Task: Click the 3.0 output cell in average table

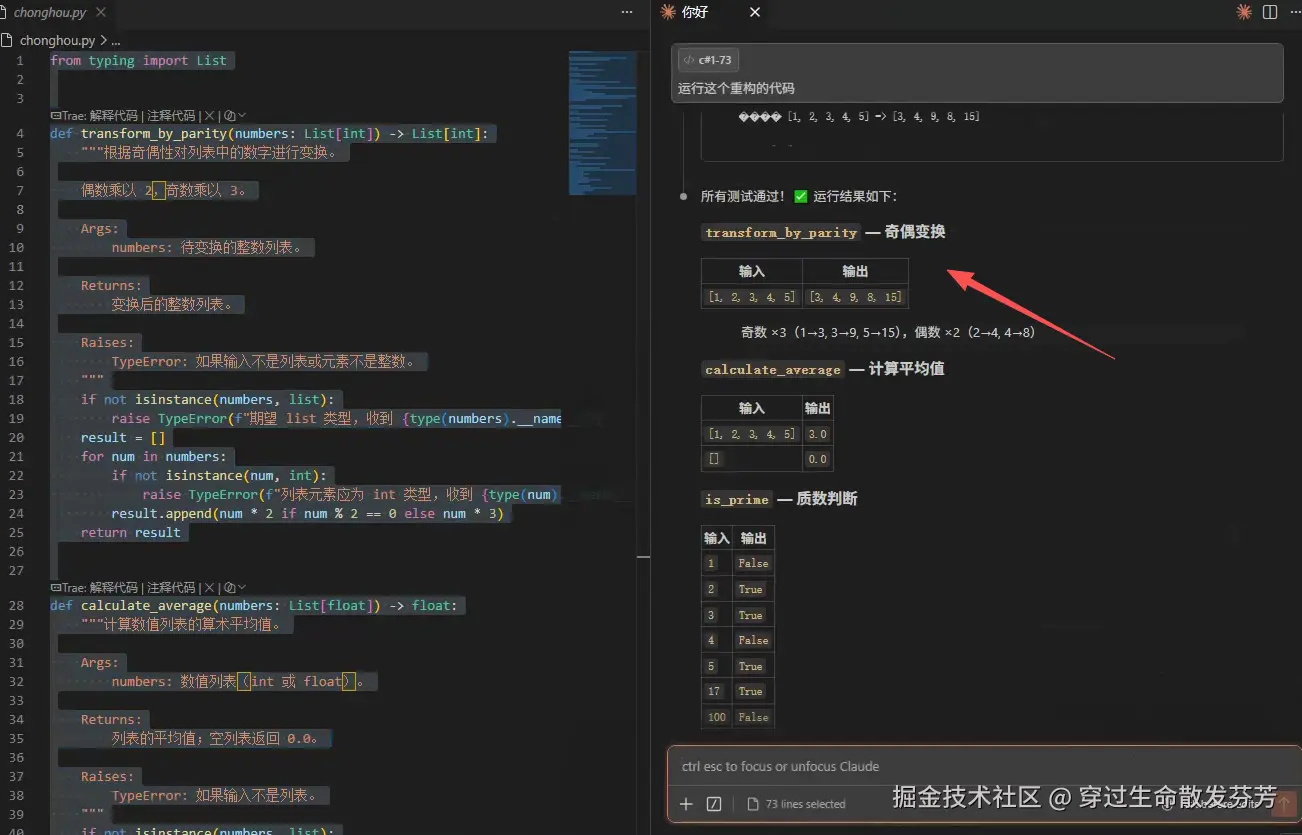Action: (817, 433)
